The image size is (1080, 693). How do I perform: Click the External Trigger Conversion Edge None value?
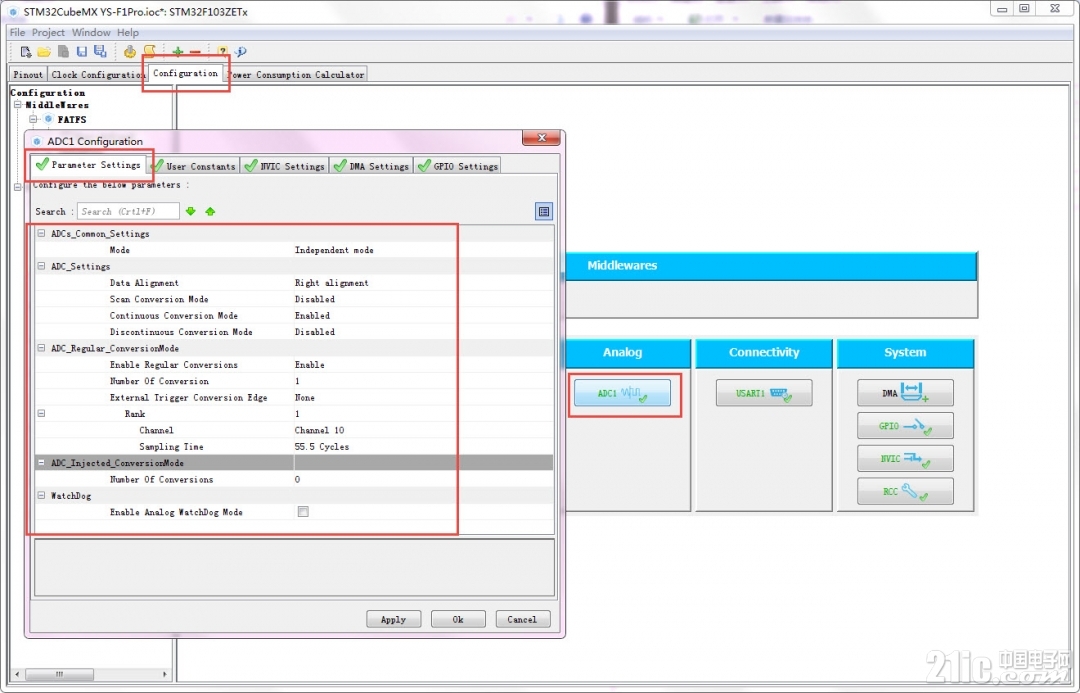point(304,397)
